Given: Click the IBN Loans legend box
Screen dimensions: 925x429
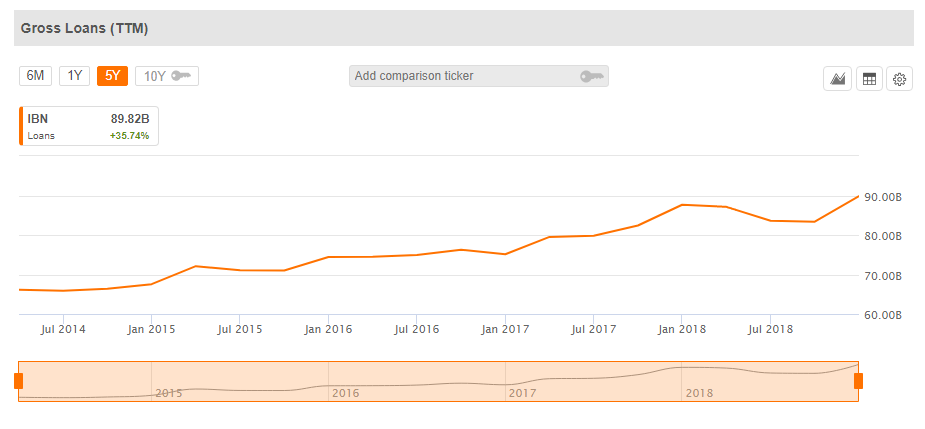Looking at the screenshot, I should coord(89,126).
